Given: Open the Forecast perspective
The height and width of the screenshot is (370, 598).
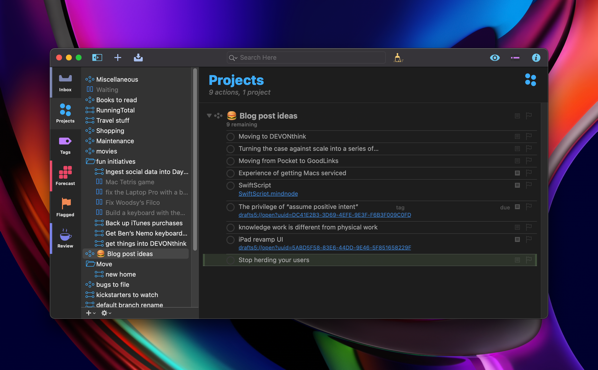Looking at the screenshot, I should 65,176.
